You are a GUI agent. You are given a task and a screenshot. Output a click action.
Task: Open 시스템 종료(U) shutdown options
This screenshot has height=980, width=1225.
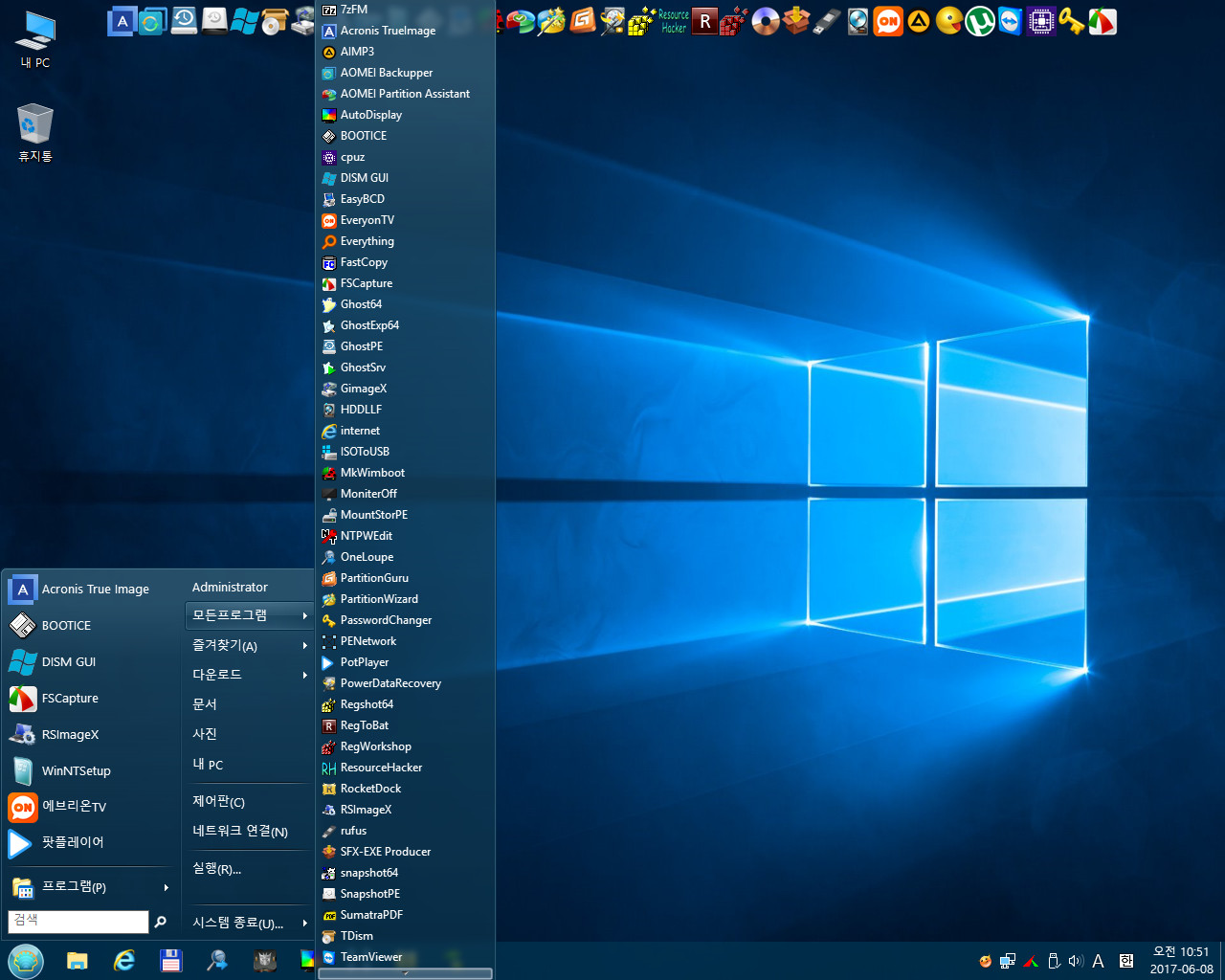pyautogui.click(x=249, y=923)
